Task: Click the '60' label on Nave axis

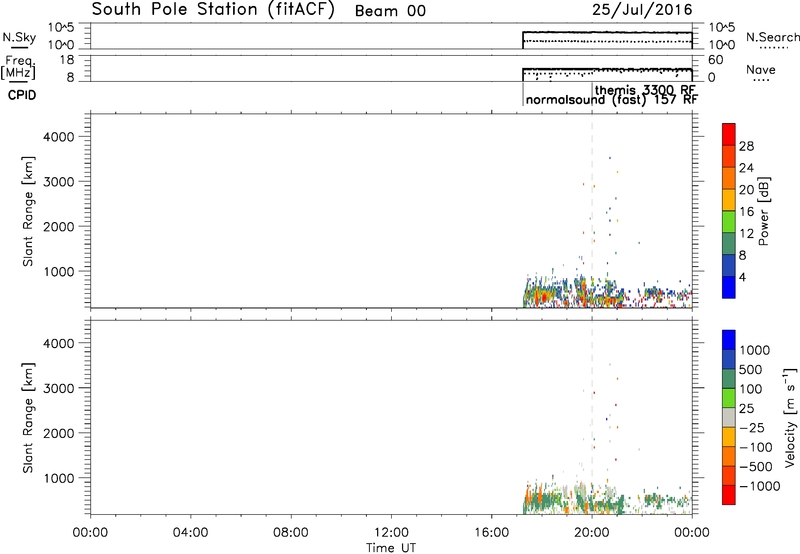Action: pos(715,60)
